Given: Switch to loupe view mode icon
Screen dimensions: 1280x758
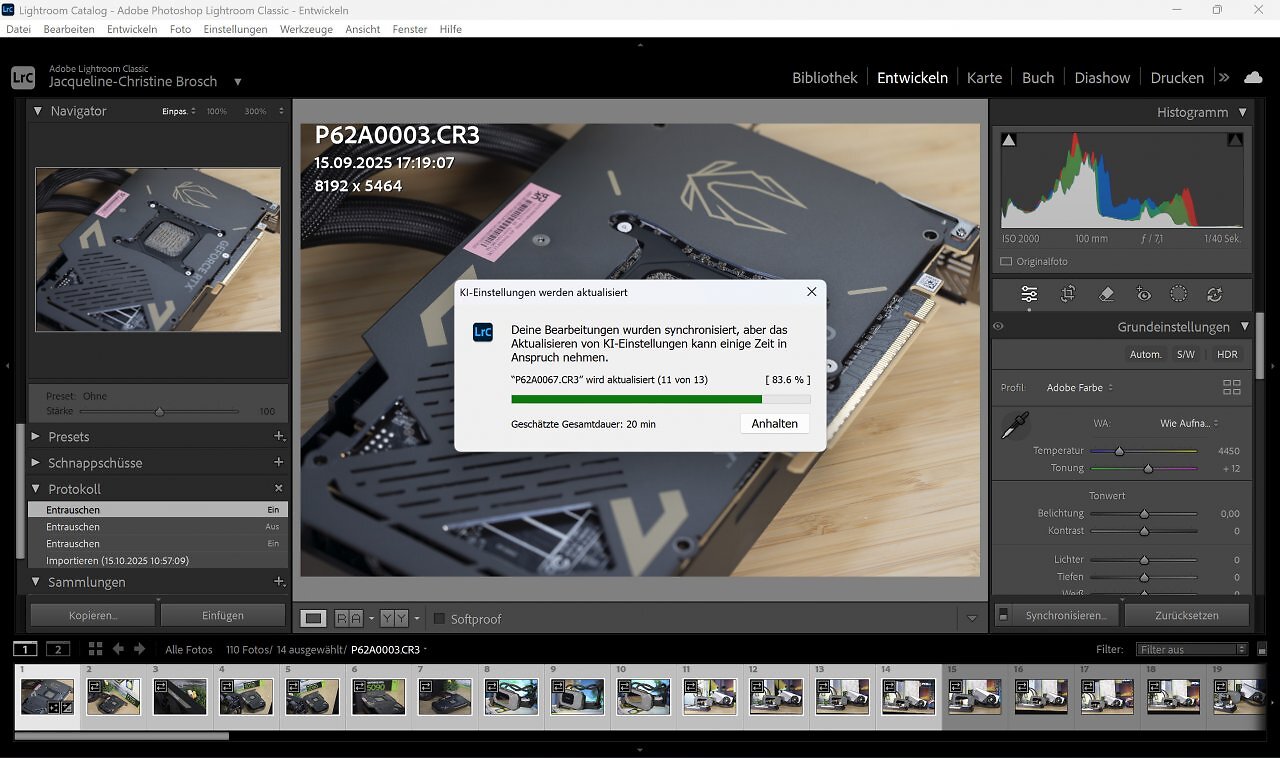Looking at the screenshot, I should pyautogui.click(x=313, y=618).
